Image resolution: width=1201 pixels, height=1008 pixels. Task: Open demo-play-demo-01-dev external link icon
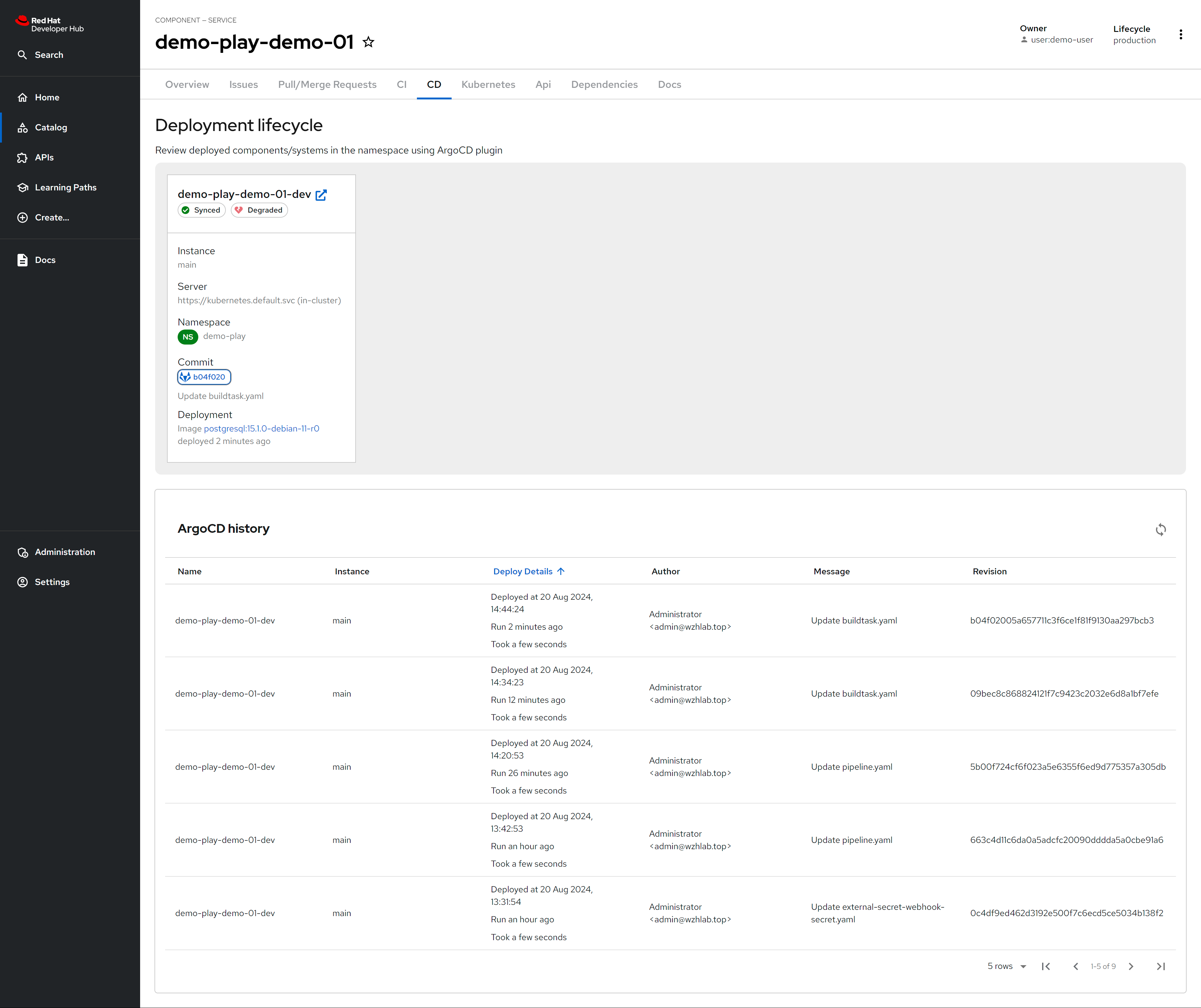[322, 195]
